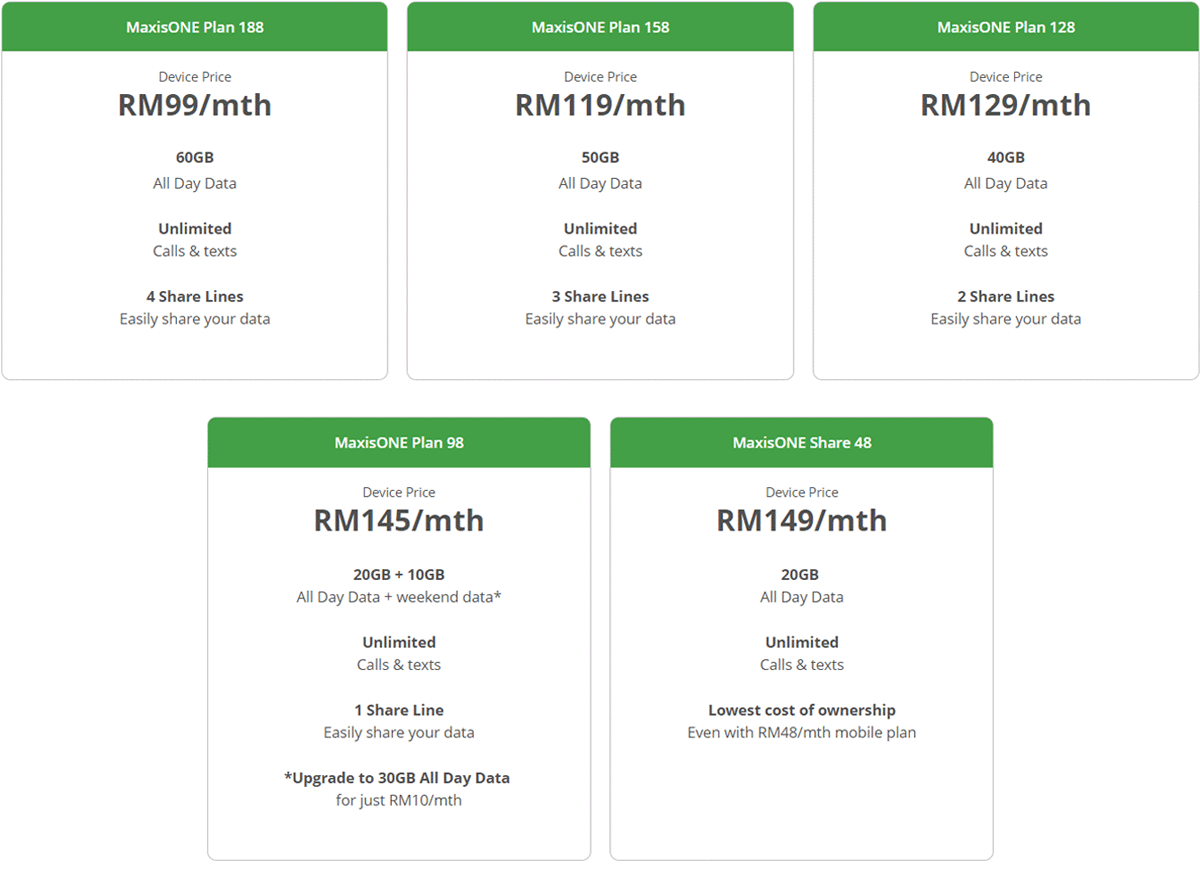Open the MaxisONE Plan 98 header
This screenshot has height=880, width=1200.
(x=399, y=443)
